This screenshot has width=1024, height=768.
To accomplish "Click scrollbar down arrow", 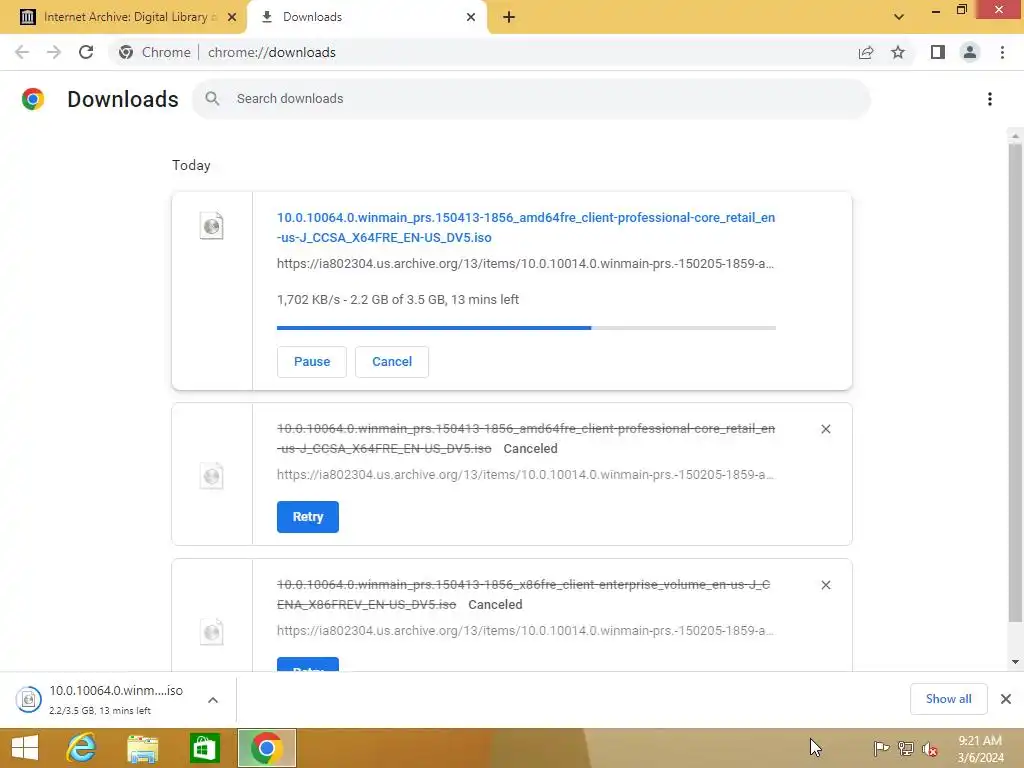I will point(1015,662).
